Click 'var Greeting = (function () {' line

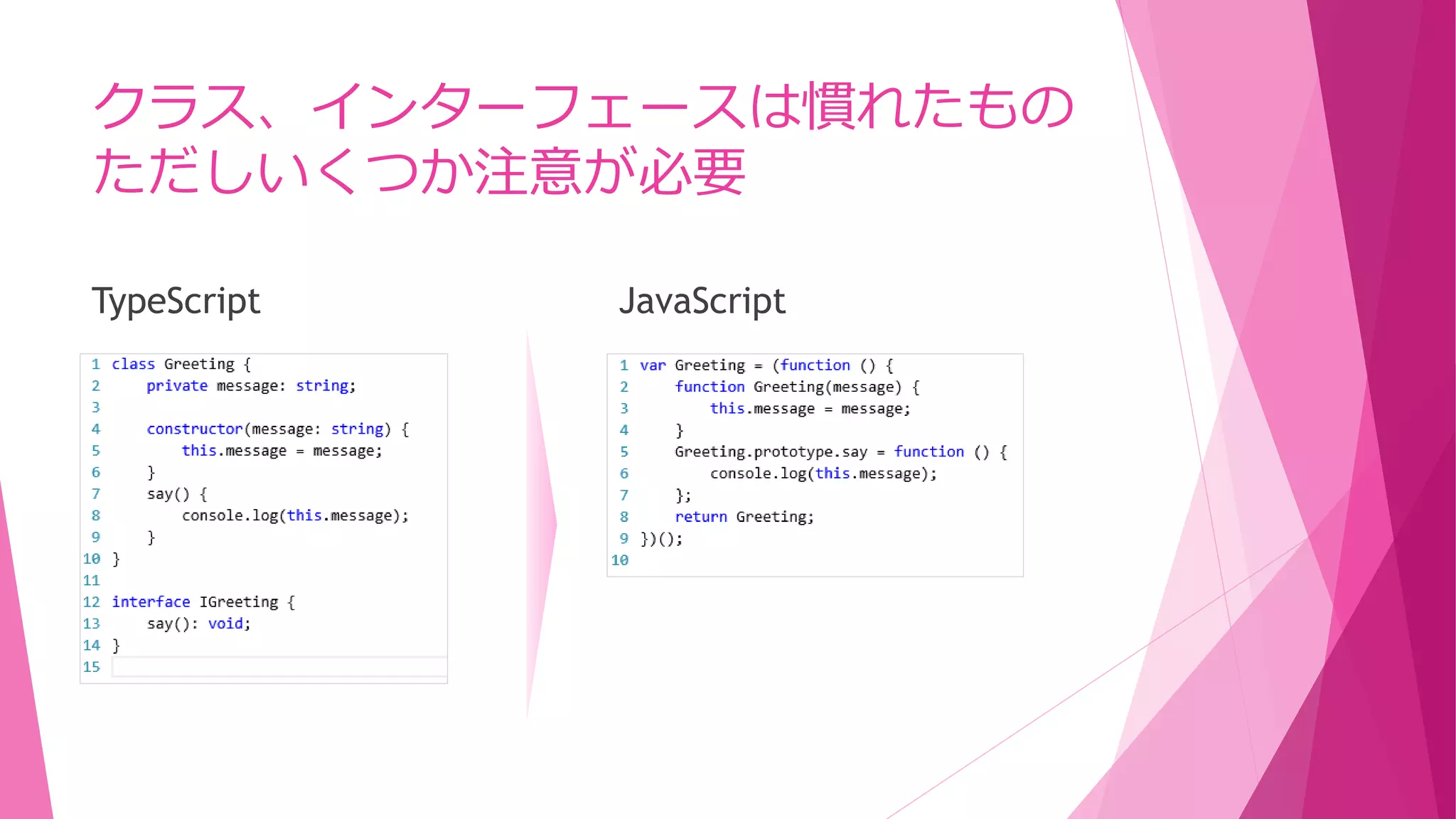pyautogui.click(x=766, y=365)
